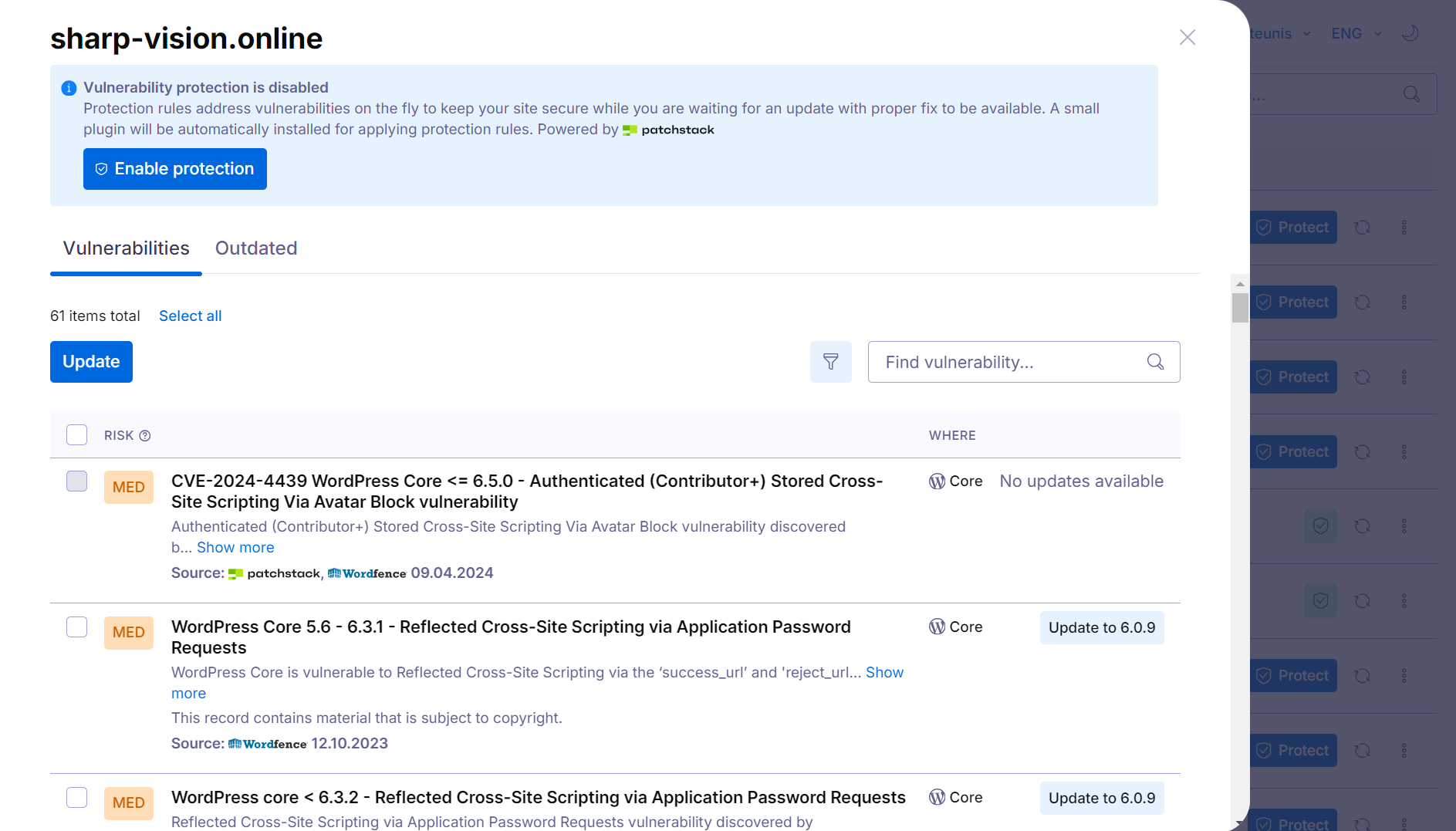1456x831 pixels.
Task: Check the WordPress Core 5.6 - 6.3.1 checkbox
Action: 76,627
